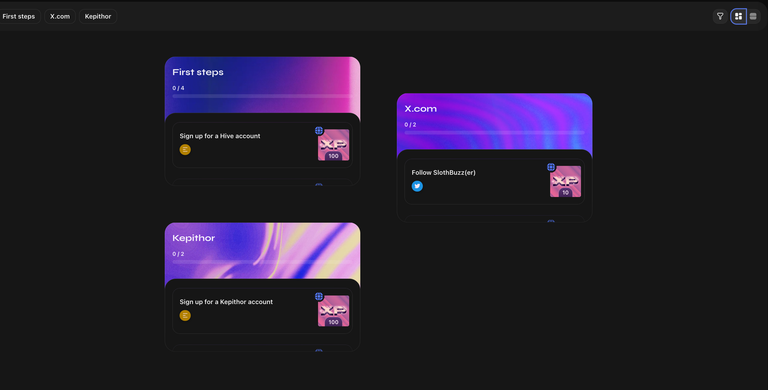Click blue globe badge on Kepithor account quest reward
The height and width of the screenshot is (390, 768).
point(319,296)
